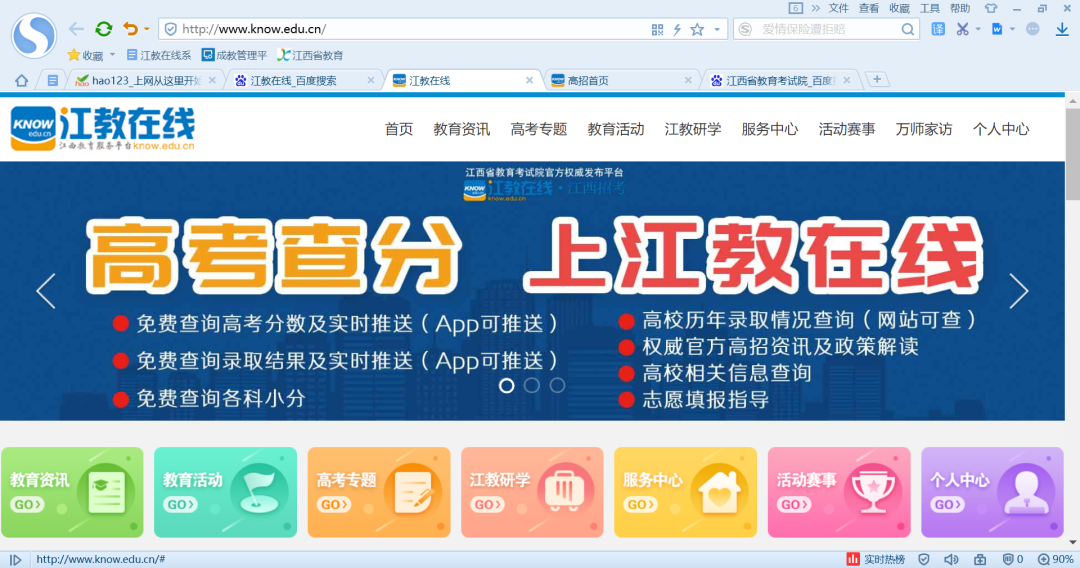This screenshot has width=1080, height=568.
Task: Click the home icon beside tabs
Action: click(21, 81)
